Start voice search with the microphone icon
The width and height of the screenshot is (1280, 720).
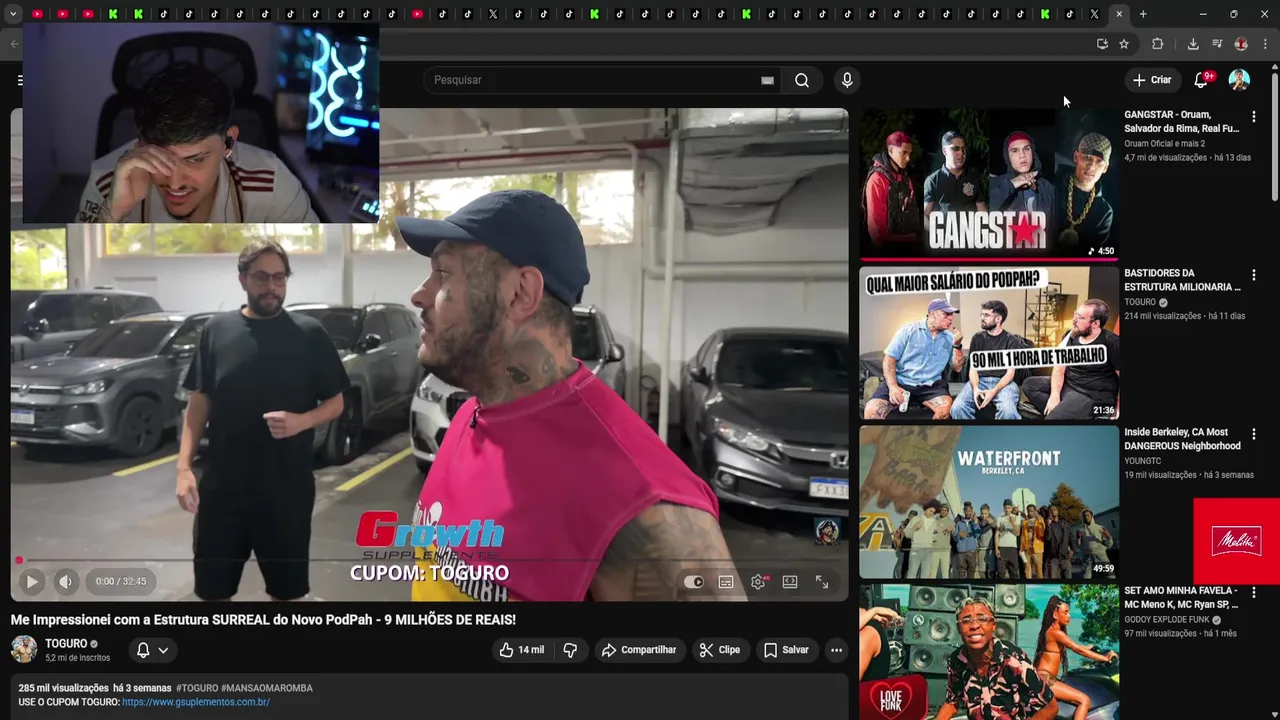click(x=847, y=80)
